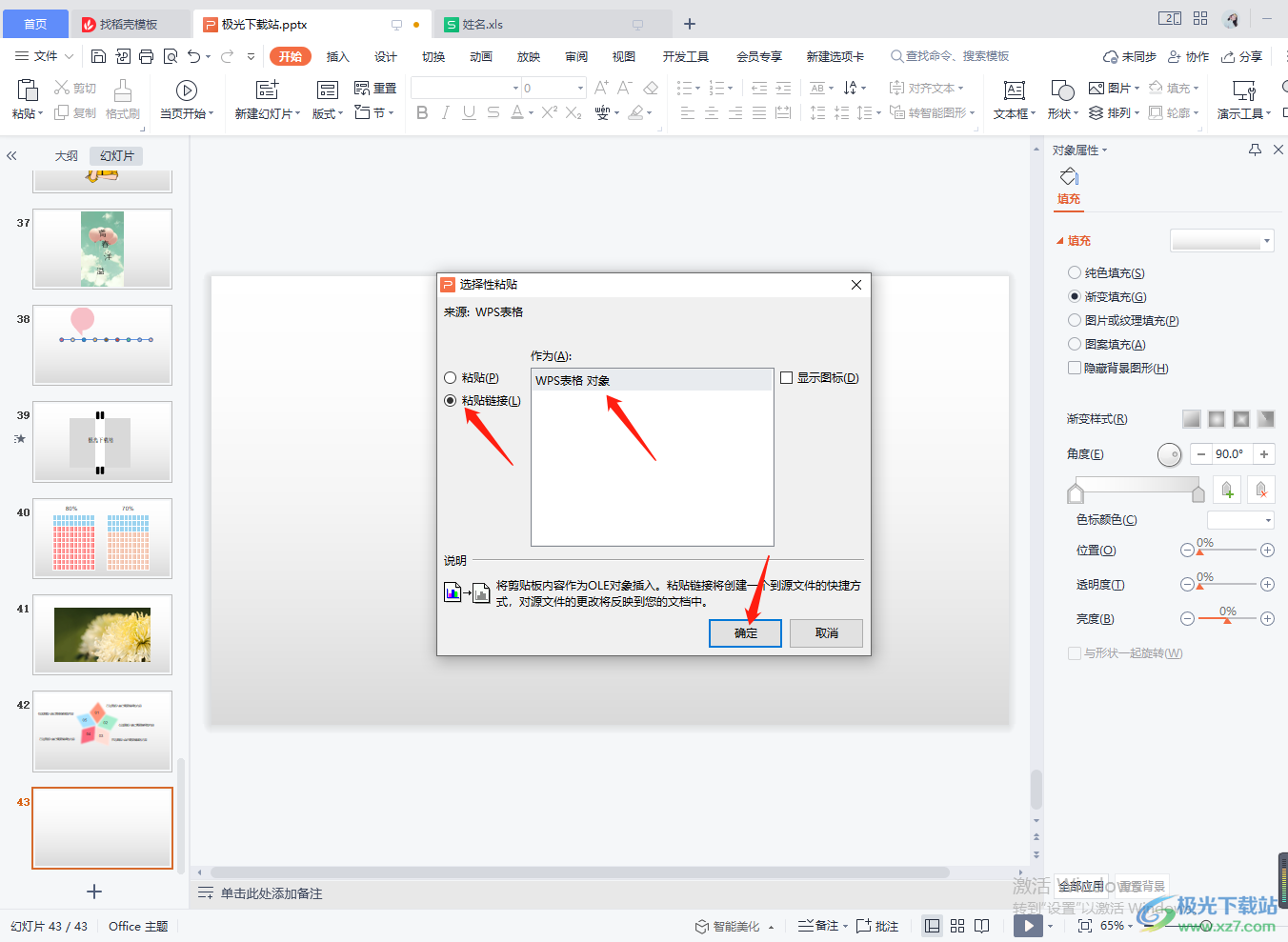Click the Smart Beautify (智能美化) button

point(728,926)
